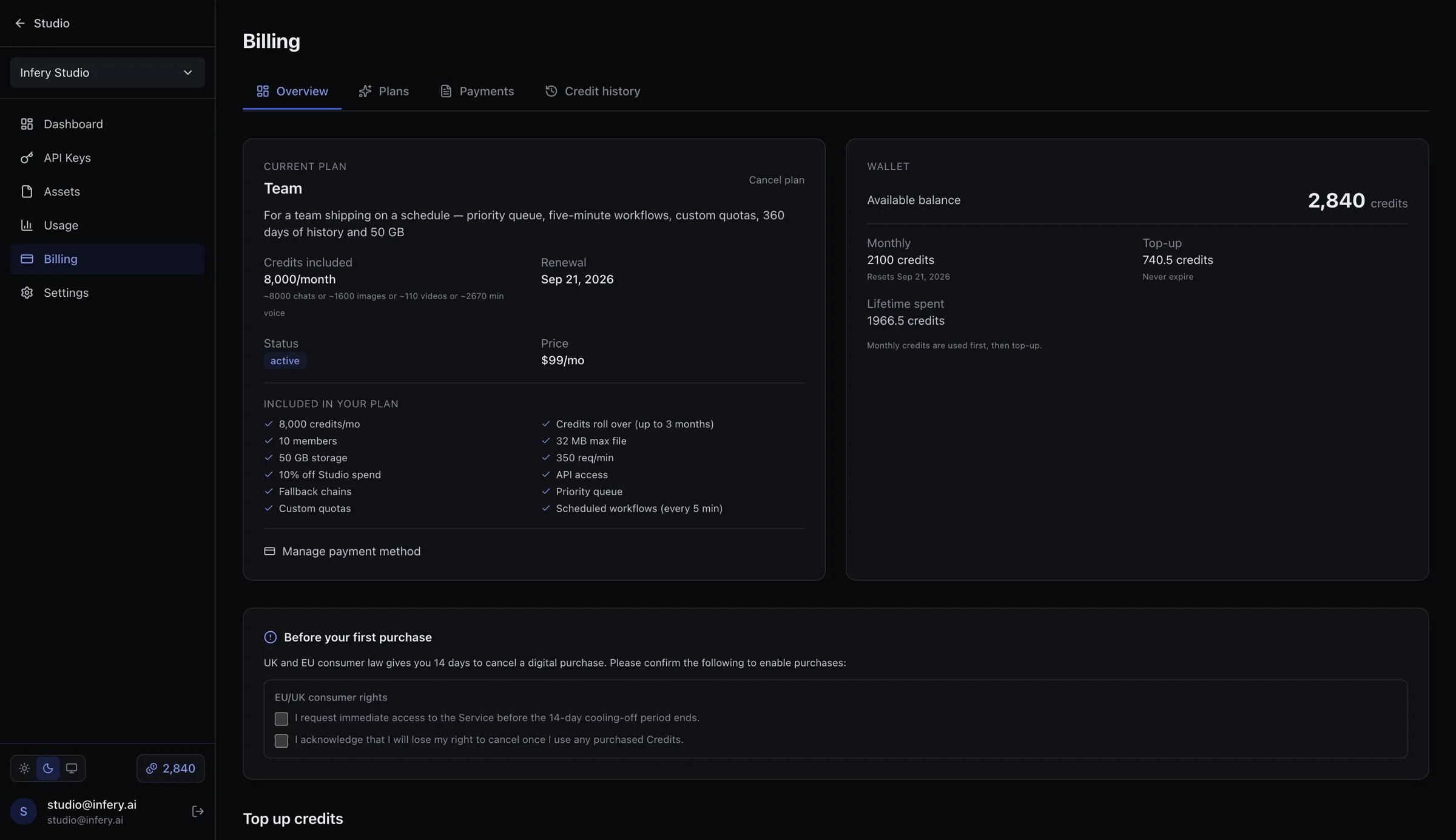Screen dimensions: 1456x840
Task: Click the checkmark beside API access
Action: point(545,474)
